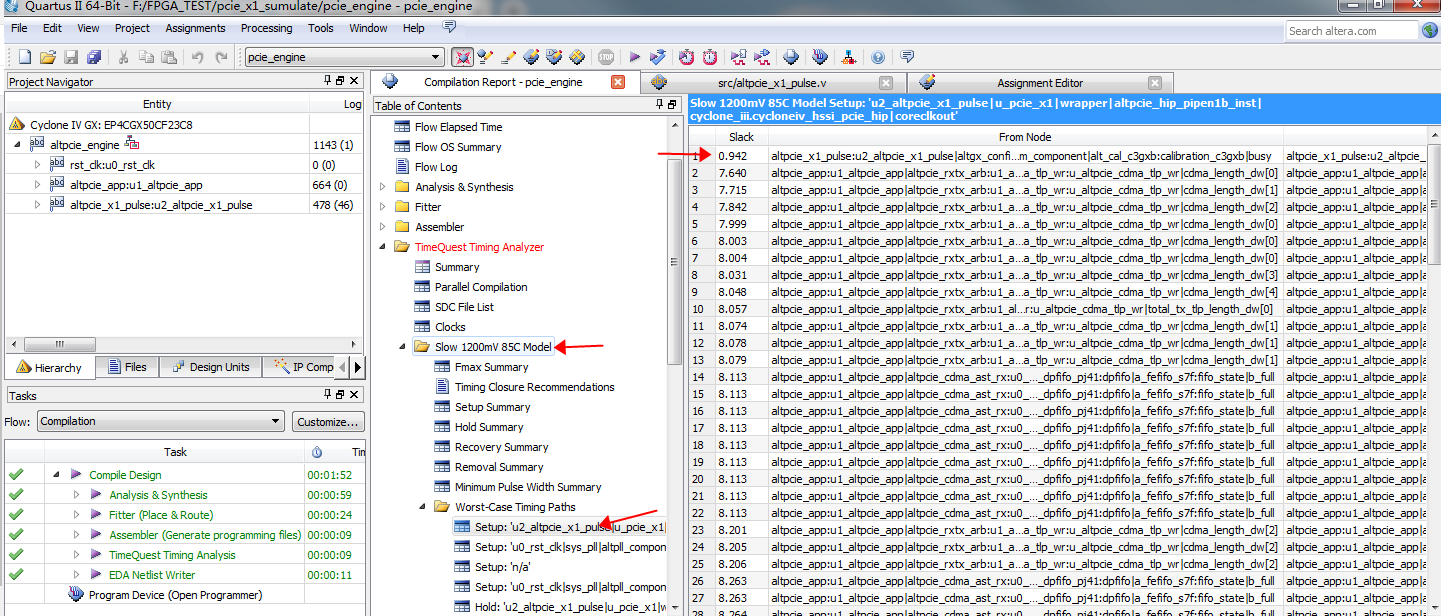Switch to the Design Units tab
Viewport: 1441px width, 616px height.
coord(210,367)
